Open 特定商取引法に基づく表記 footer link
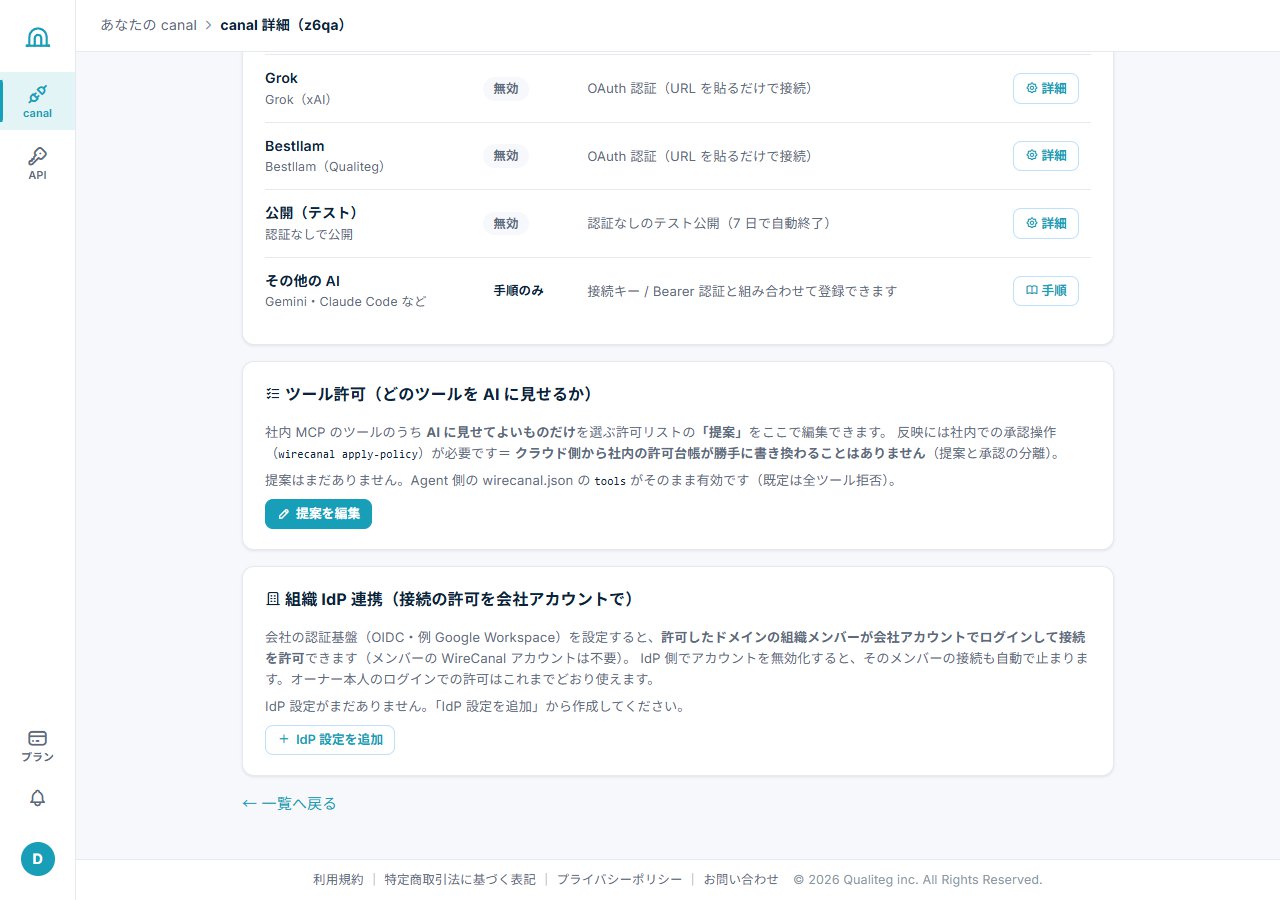This screenshot has width=1280, height=900. (x=460, y=880)
